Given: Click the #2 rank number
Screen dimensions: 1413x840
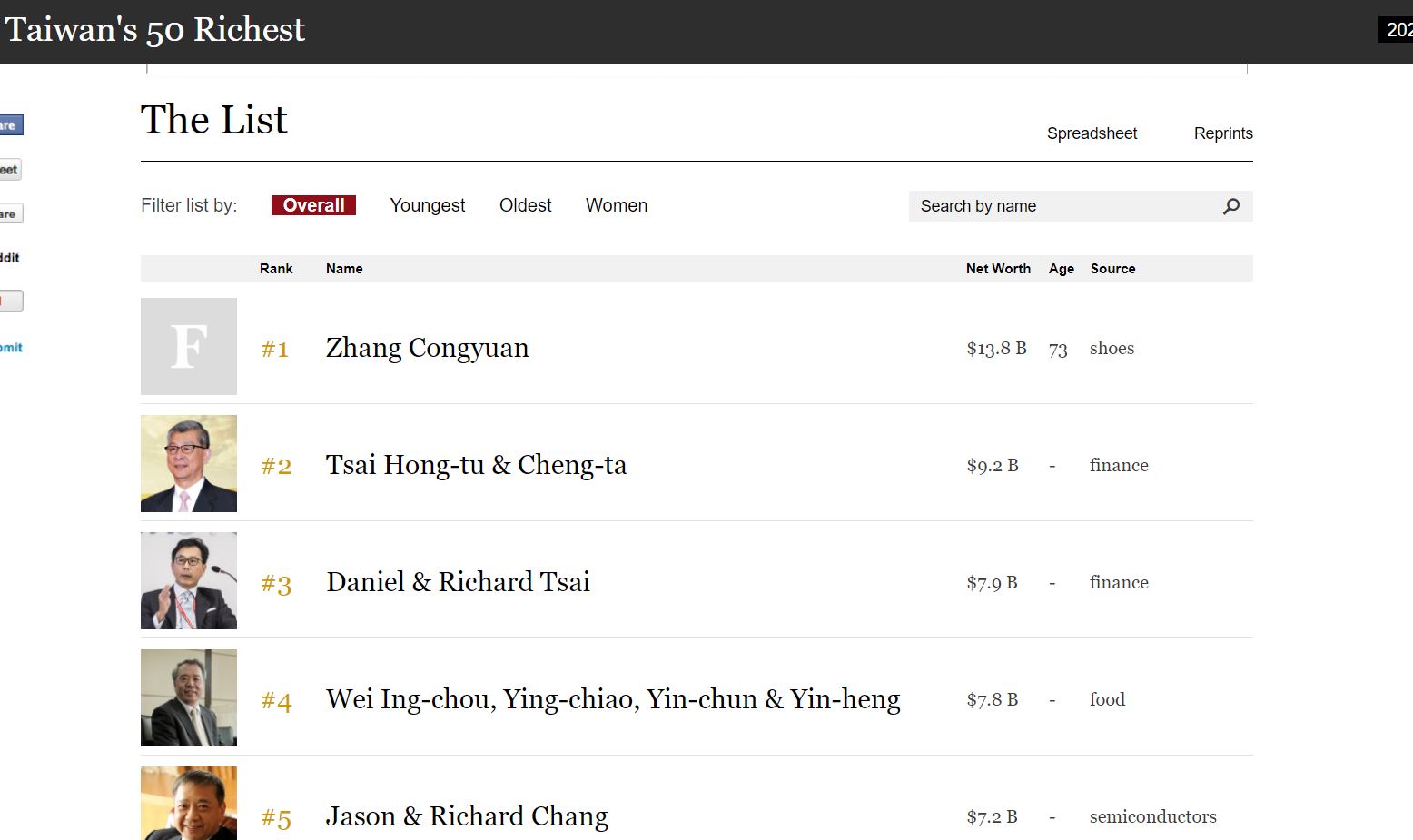Looking at the screenshot, I should [x=276, y=466].
